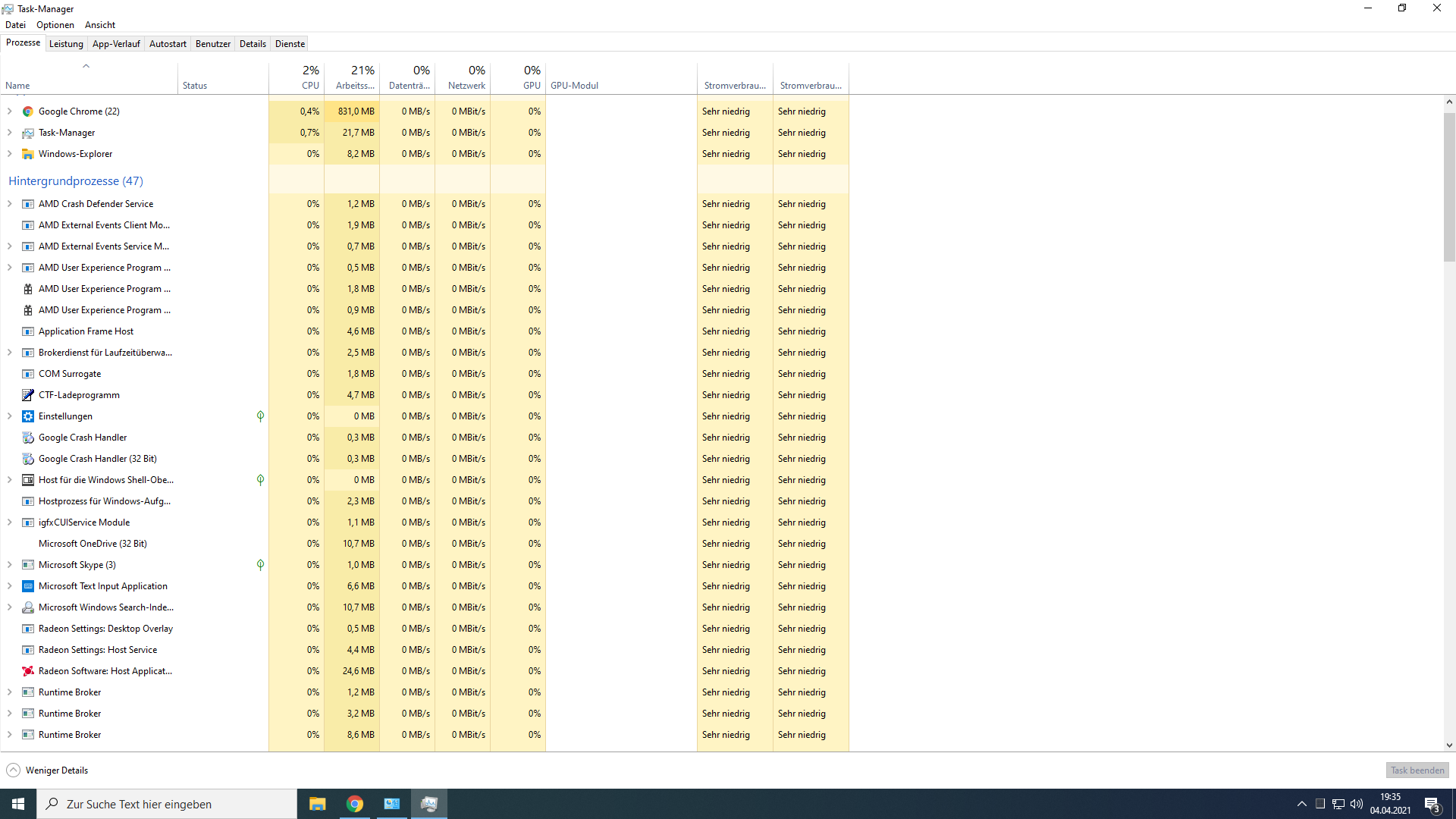This screenshot has width=1456, height=819.
Task: Click the volume icon in system tray
Action: [x=1355, y=804]
